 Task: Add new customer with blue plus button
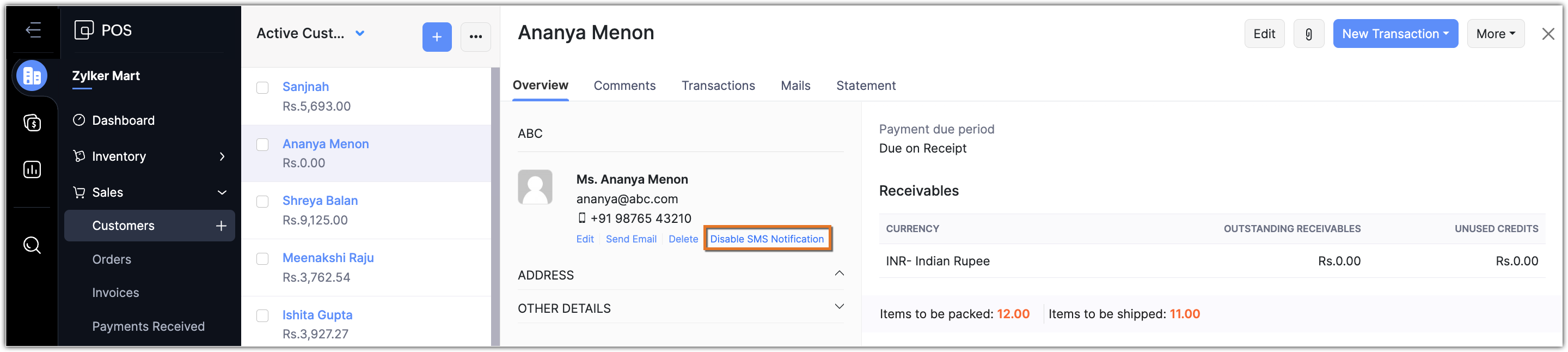(437, 37)
